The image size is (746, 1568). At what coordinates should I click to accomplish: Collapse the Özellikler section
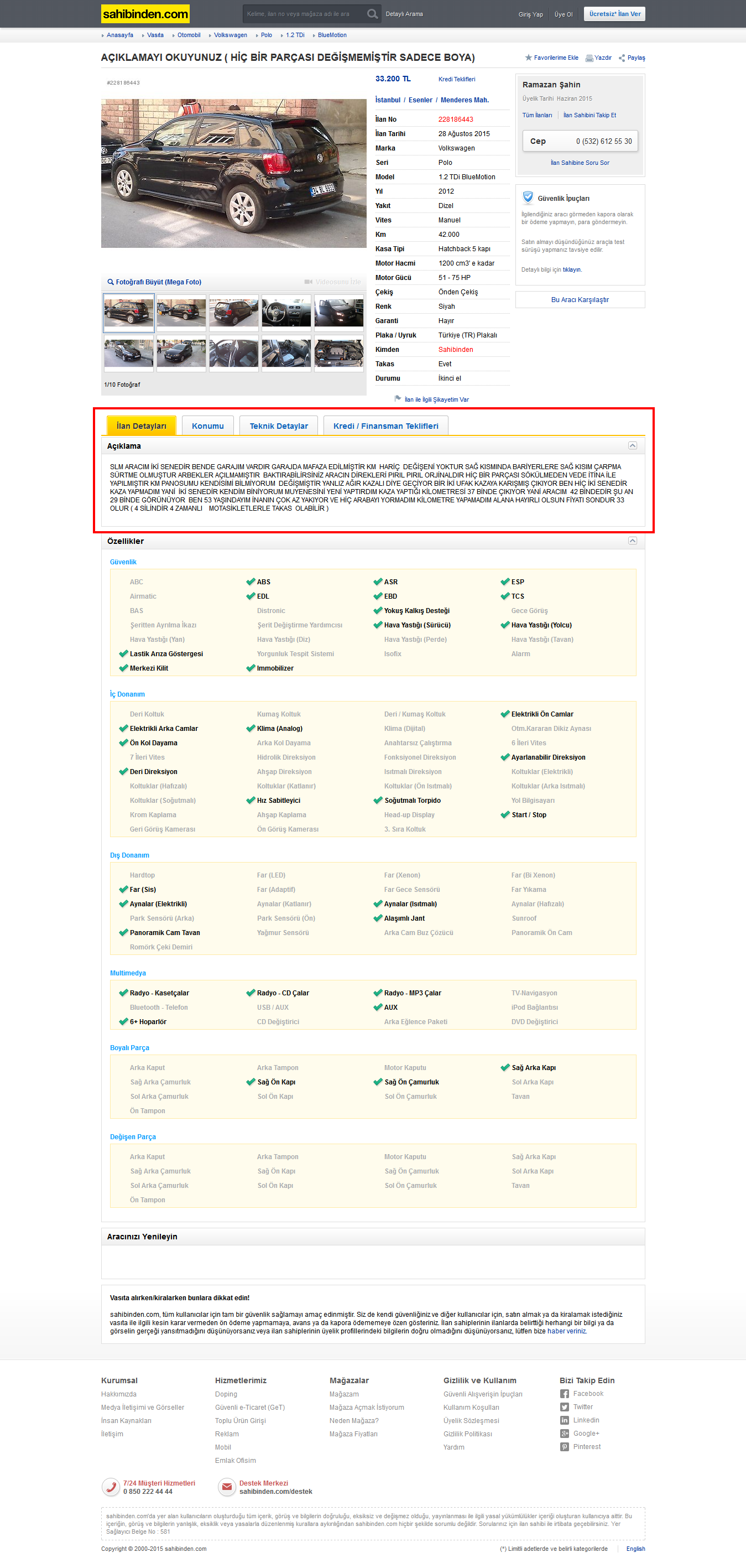point(632,541)
